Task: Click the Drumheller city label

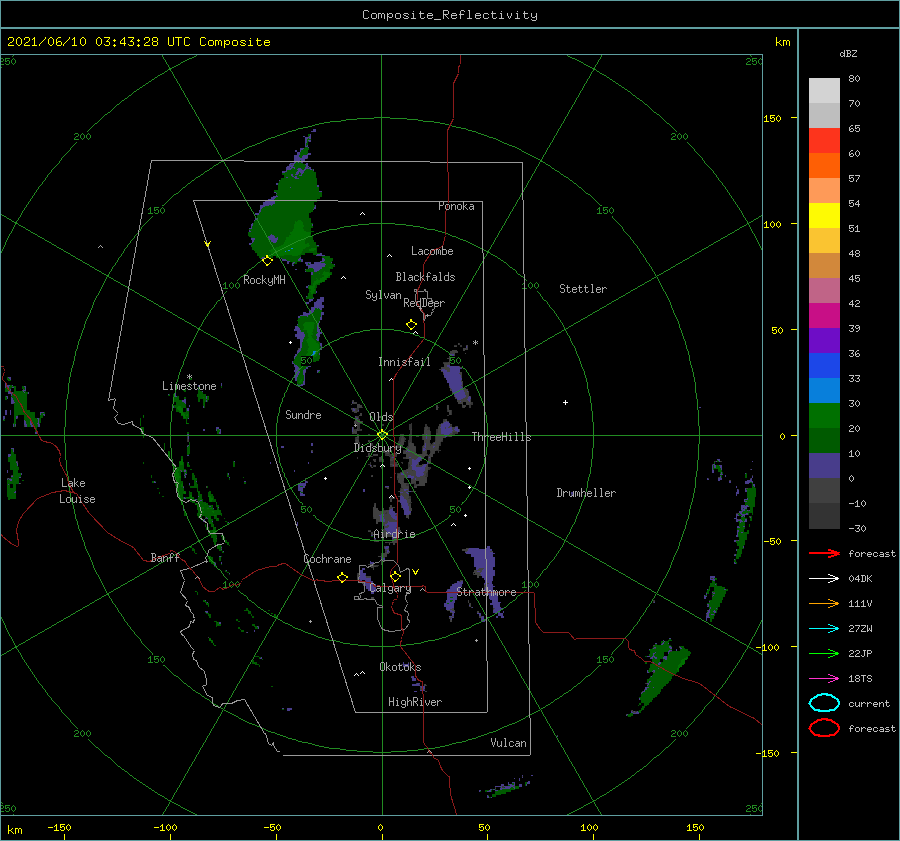Action: click(x=585, y=493)
